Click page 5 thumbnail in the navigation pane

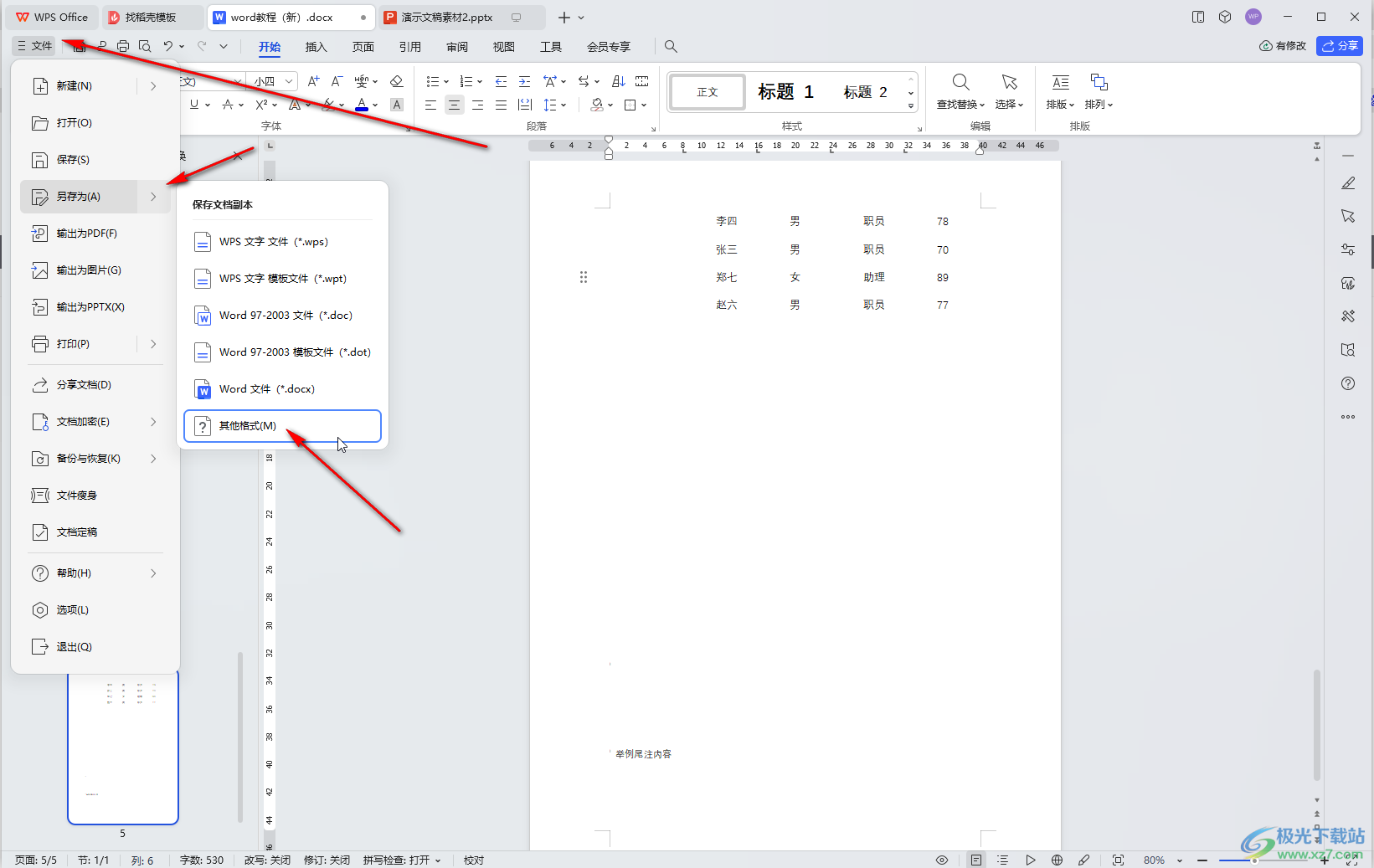point(123,747)
